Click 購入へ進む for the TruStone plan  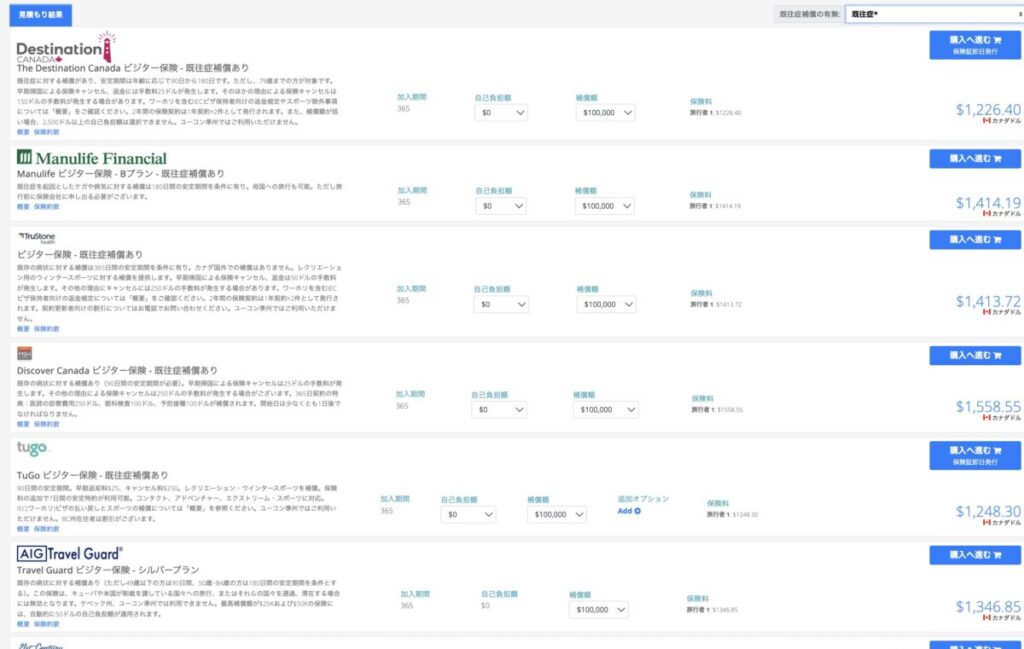tap(975, 240)
